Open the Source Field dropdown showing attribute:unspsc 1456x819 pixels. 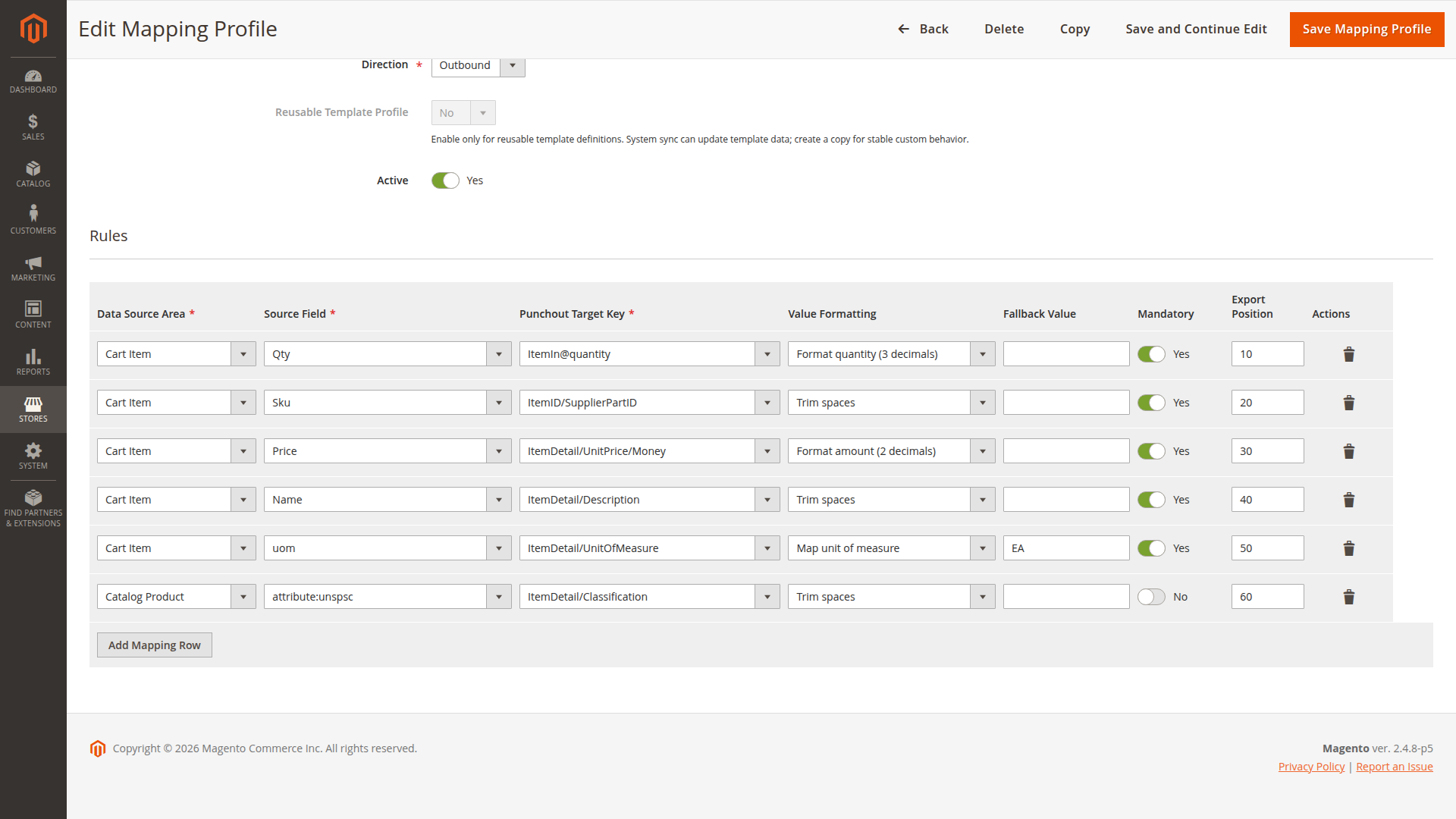click(388, 597)
